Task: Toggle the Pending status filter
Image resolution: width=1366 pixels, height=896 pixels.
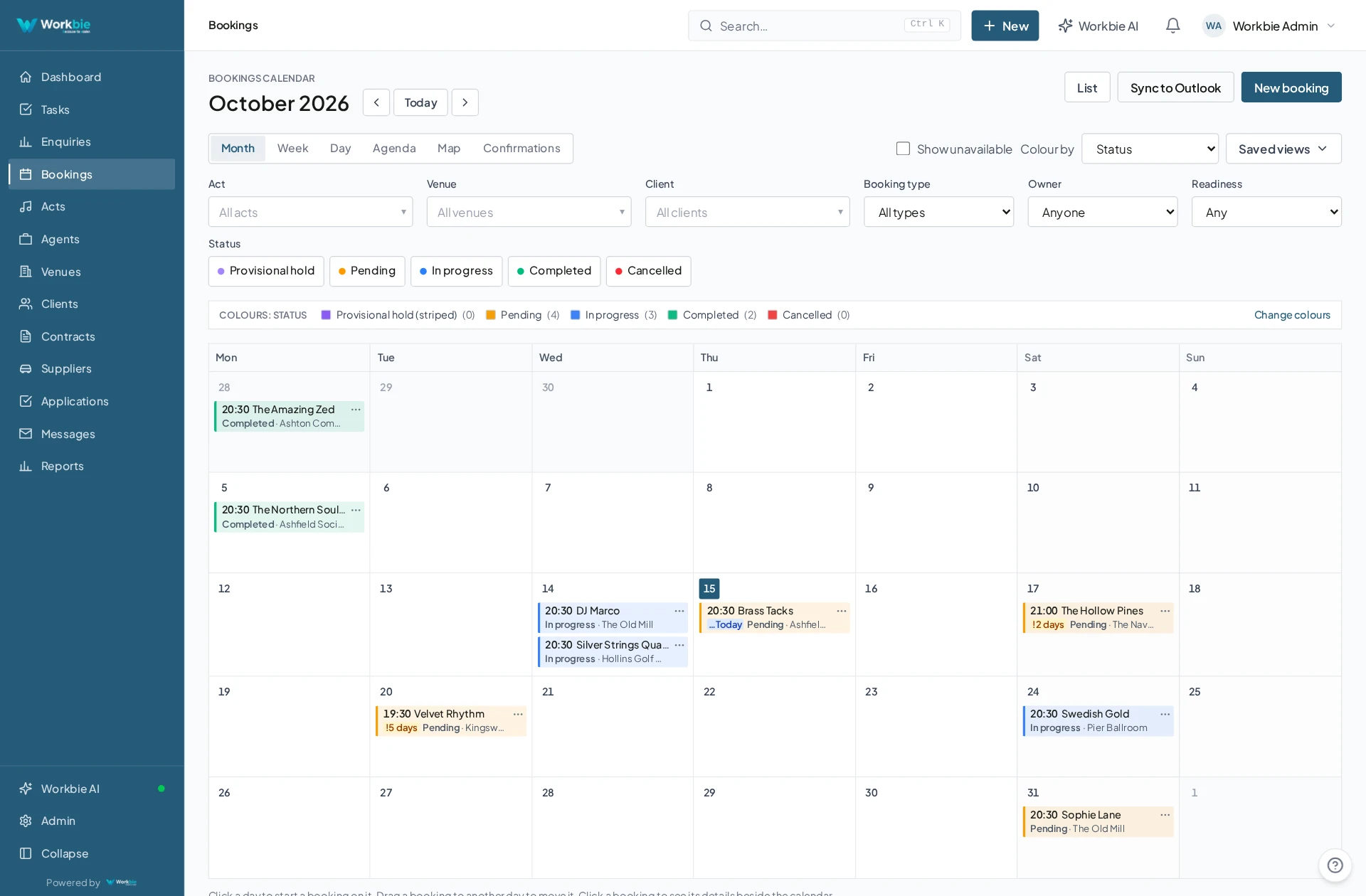Action: [x=367, y=271]
